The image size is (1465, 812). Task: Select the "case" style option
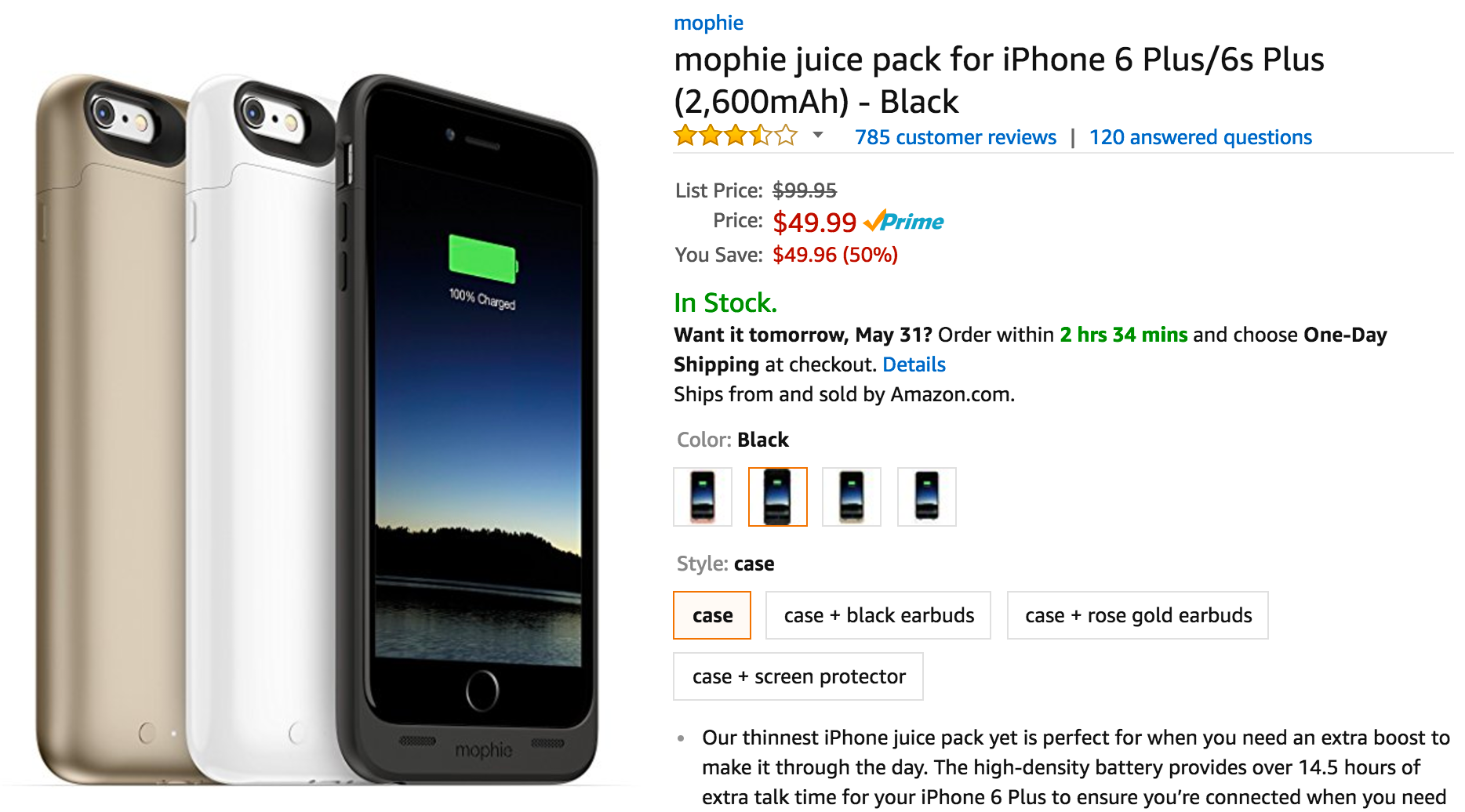(x=712, y=615)
